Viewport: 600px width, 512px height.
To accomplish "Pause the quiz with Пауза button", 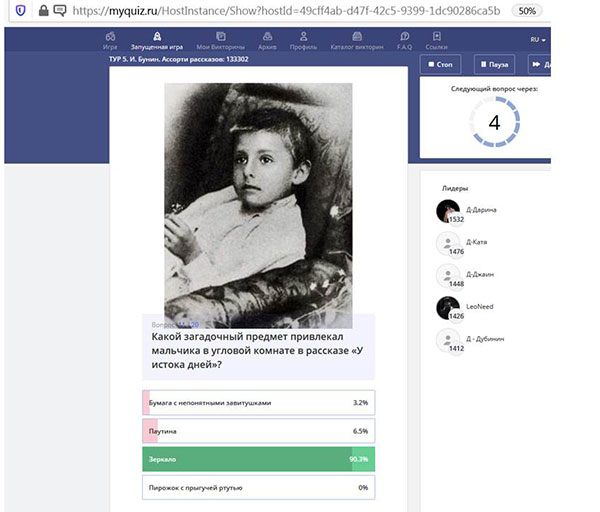I will click(494, 65).
